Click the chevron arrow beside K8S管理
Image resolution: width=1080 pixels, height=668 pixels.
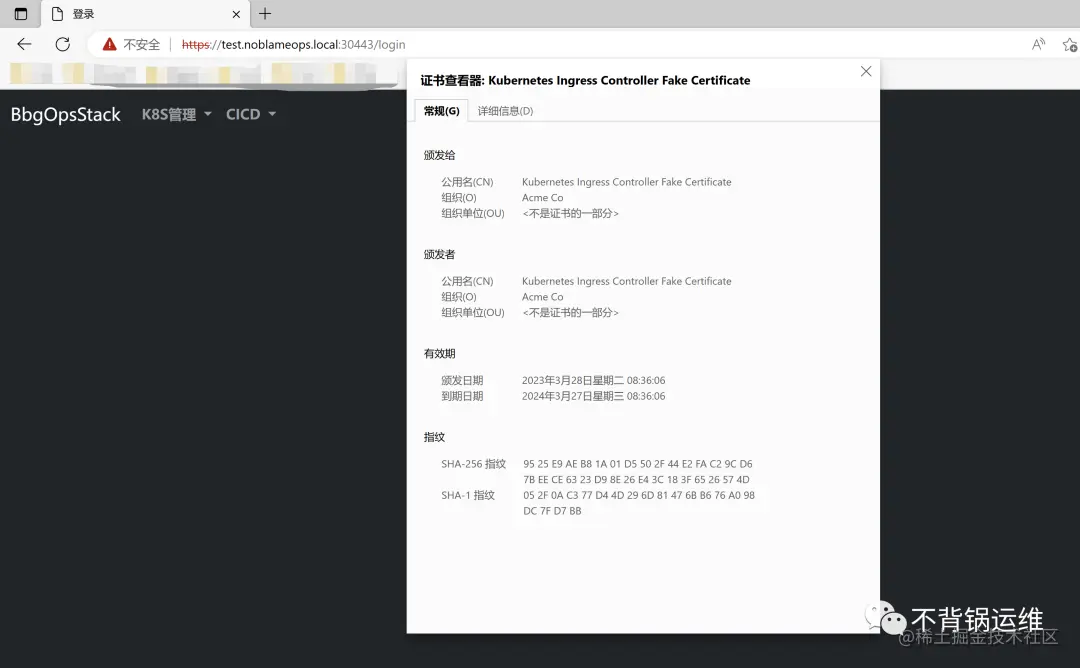(x=207, y=114)
